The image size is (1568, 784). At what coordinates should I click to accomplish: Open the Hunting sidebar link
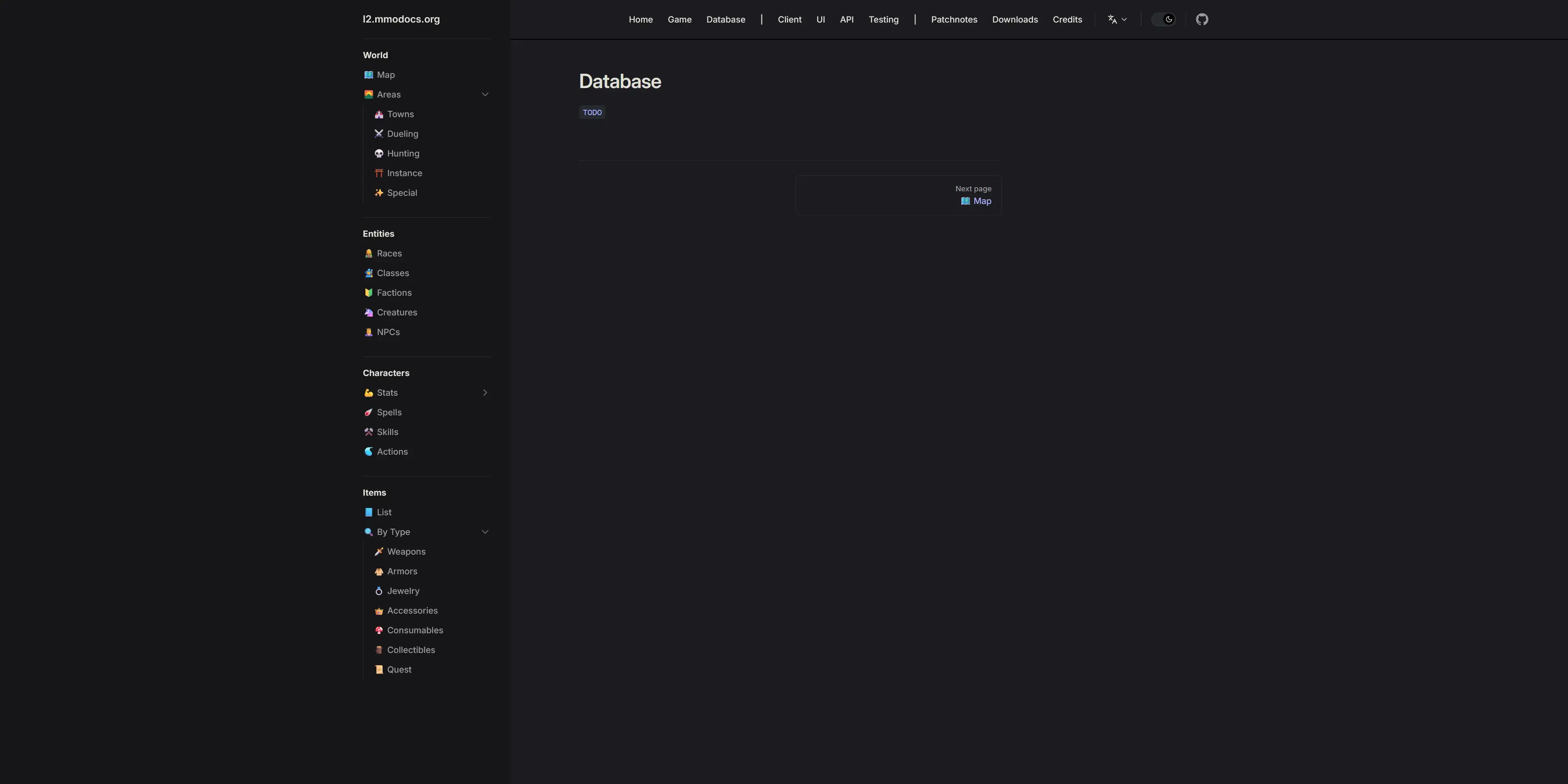pos(403,153)
